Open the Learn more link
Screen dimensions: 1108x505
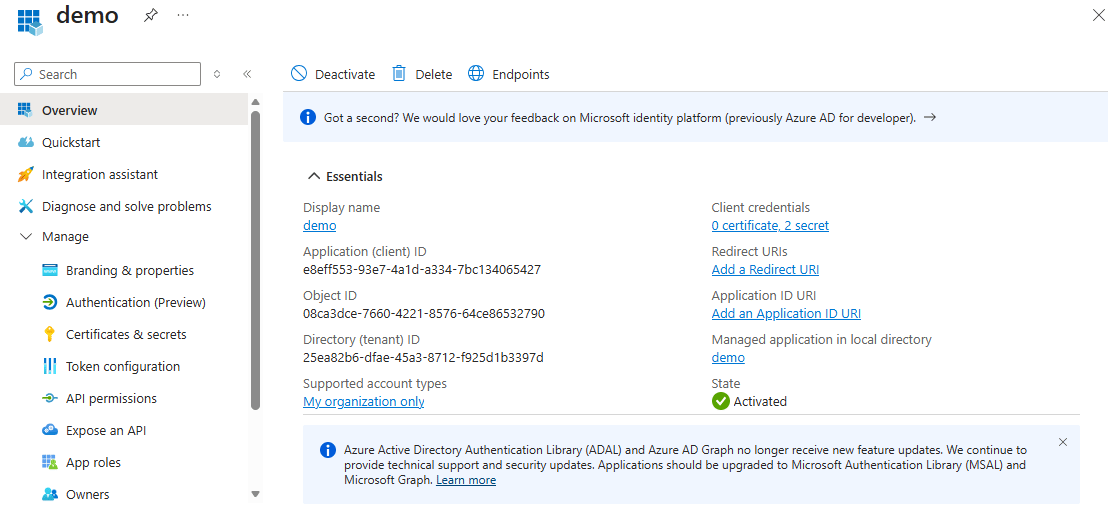pos(466,480)
